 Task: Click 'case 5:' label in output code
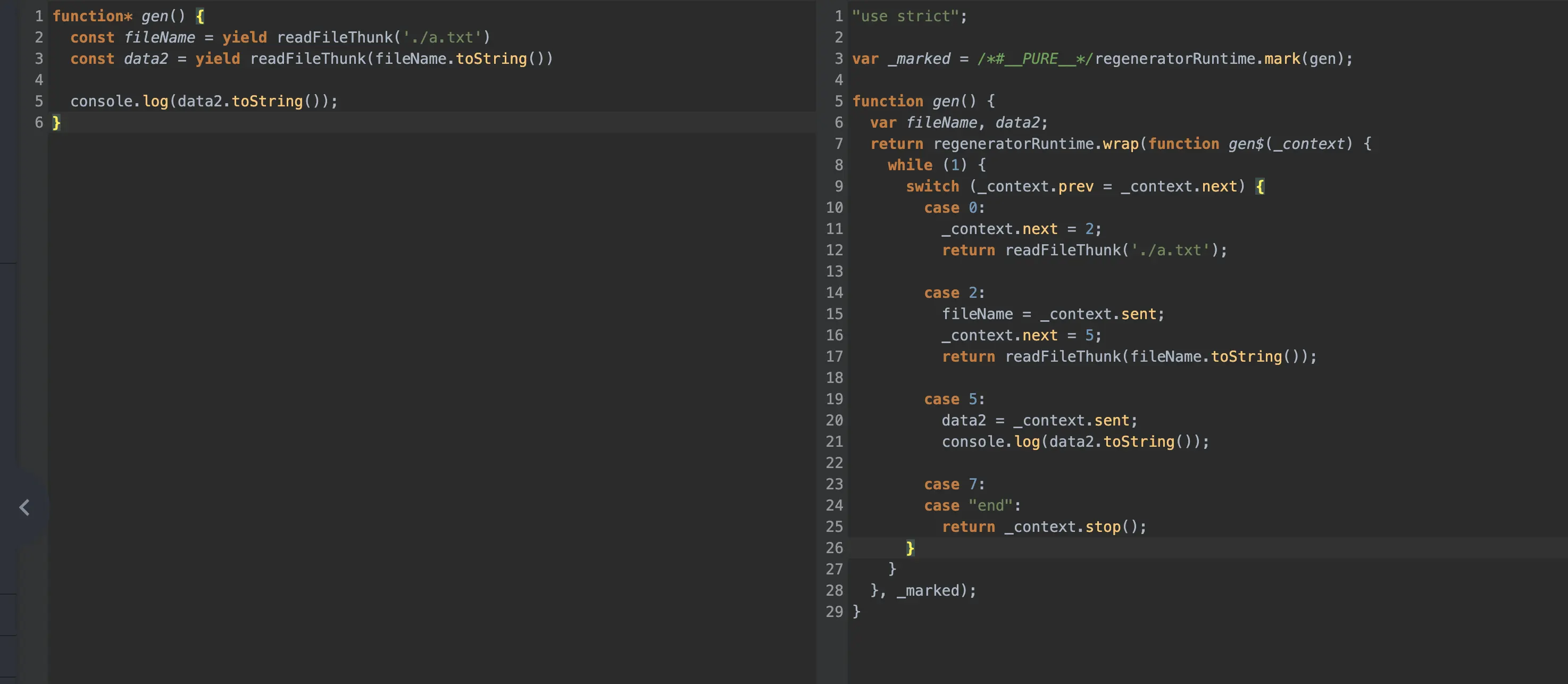(953, 399)
